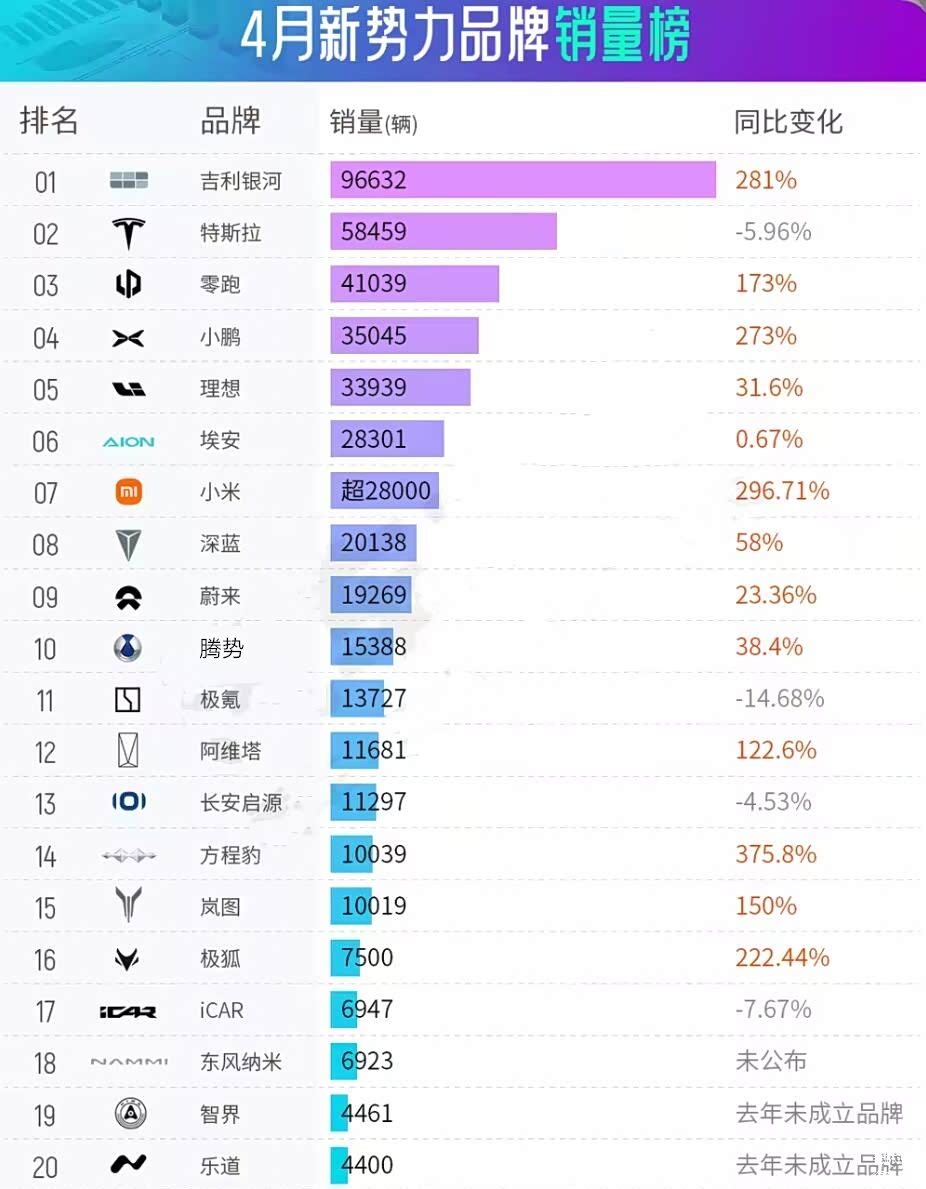Screen dimensions: 926x1189
Task: Click the orange Xiaomi logo
Action: coord(128,492)
